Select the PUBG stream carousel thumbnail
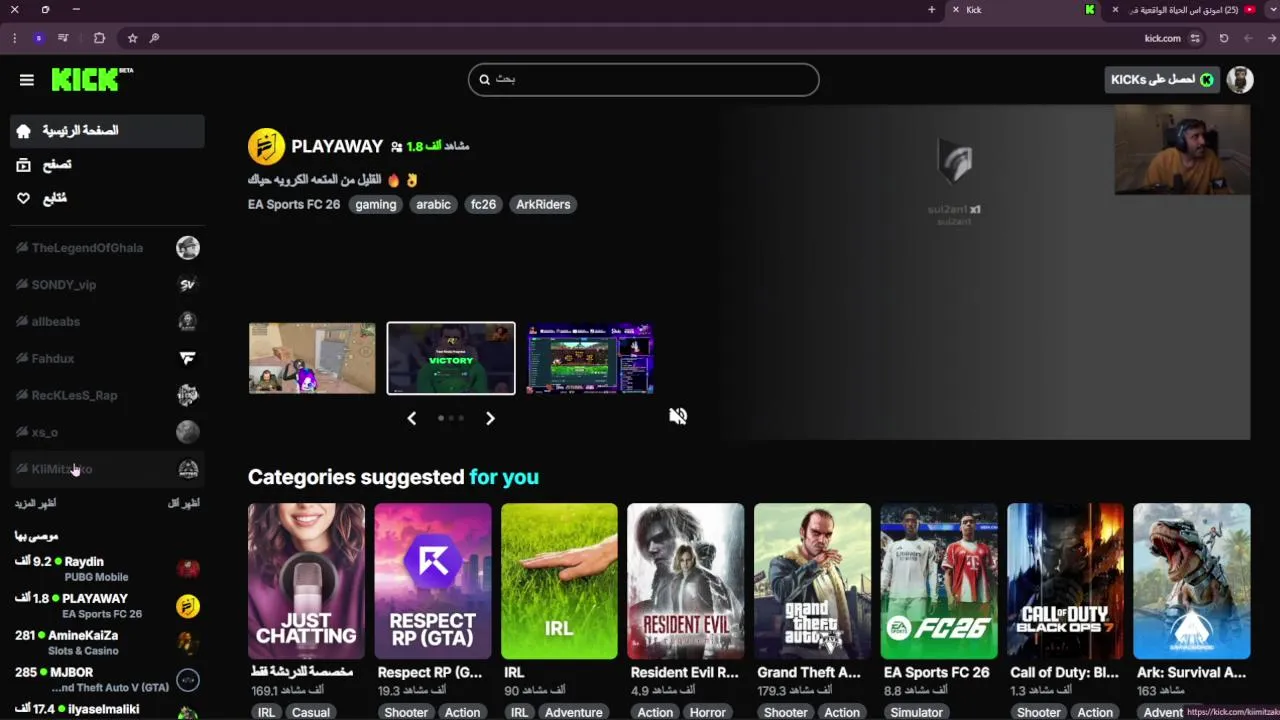This screenshot has width=1280, height=720. 312,358
